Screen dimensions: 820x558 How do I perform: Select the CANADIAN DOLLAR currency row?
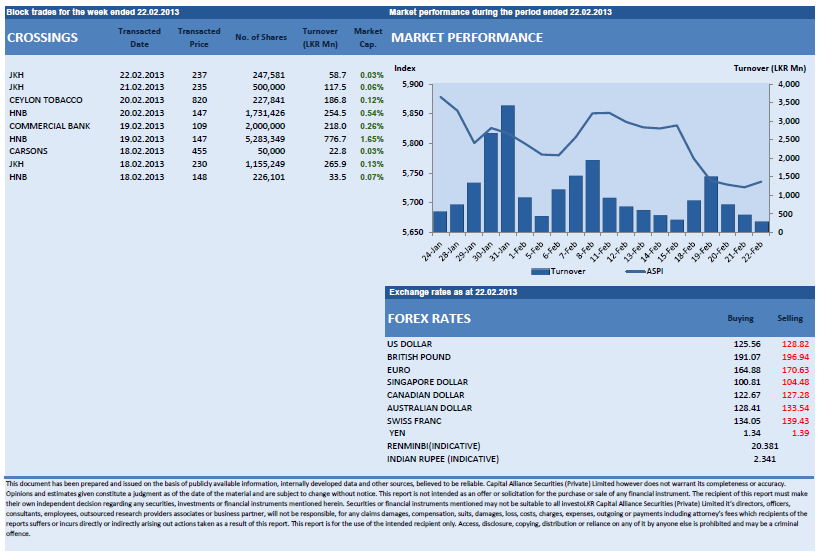pyautogui.click(x=598, y=395)
